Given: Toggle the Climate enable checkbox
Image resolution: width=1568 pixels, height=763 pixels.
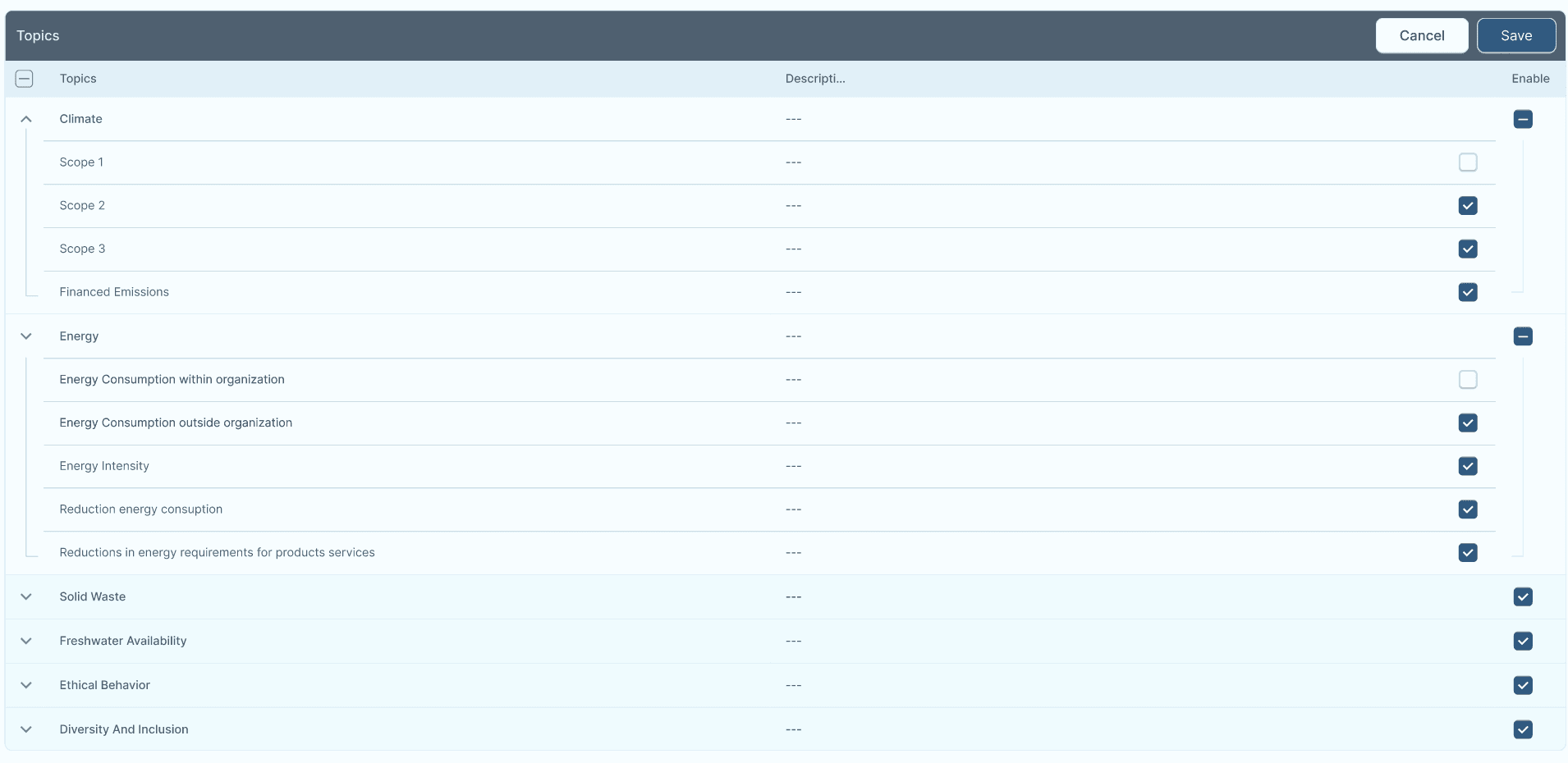Looking at the screenshot, I should [1523, 119].
